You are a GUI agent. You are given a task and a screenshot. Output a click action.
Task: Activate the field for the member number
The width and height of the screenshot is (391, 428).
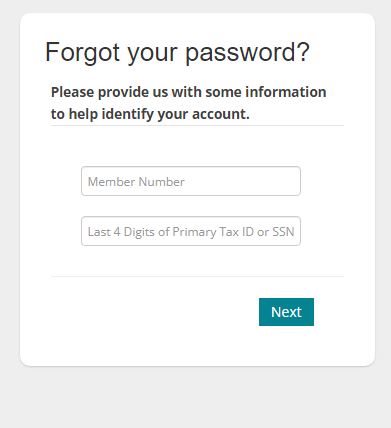[x=191, y=181]
